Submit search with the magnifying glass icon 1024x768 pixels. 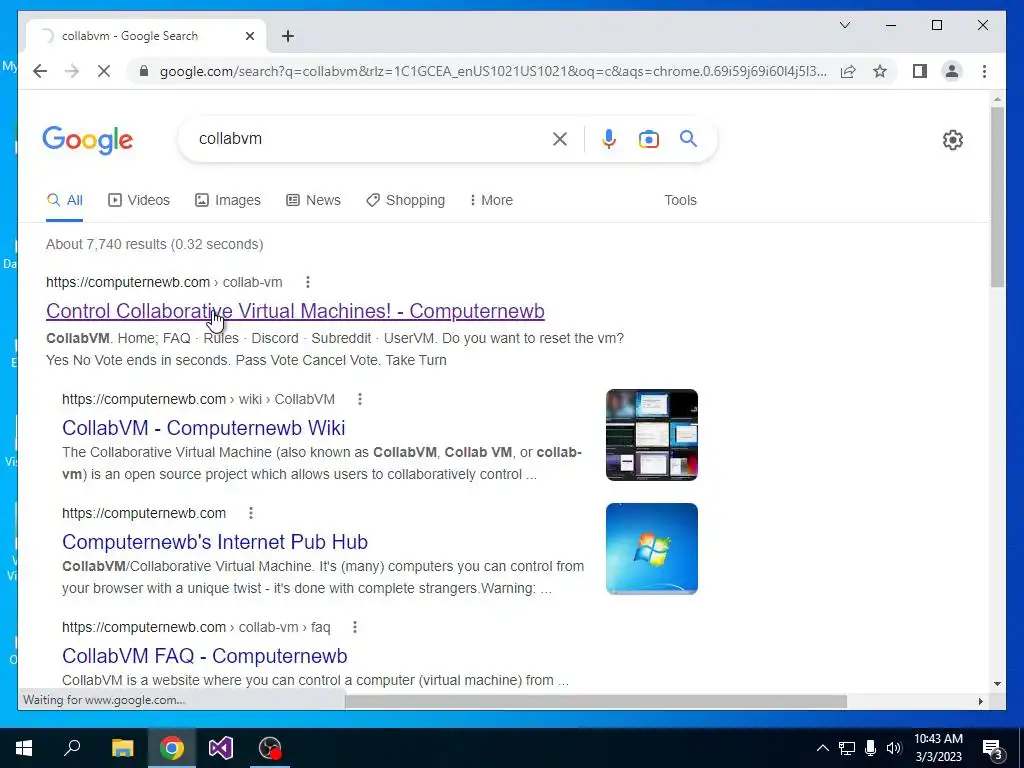coord(688,138)
